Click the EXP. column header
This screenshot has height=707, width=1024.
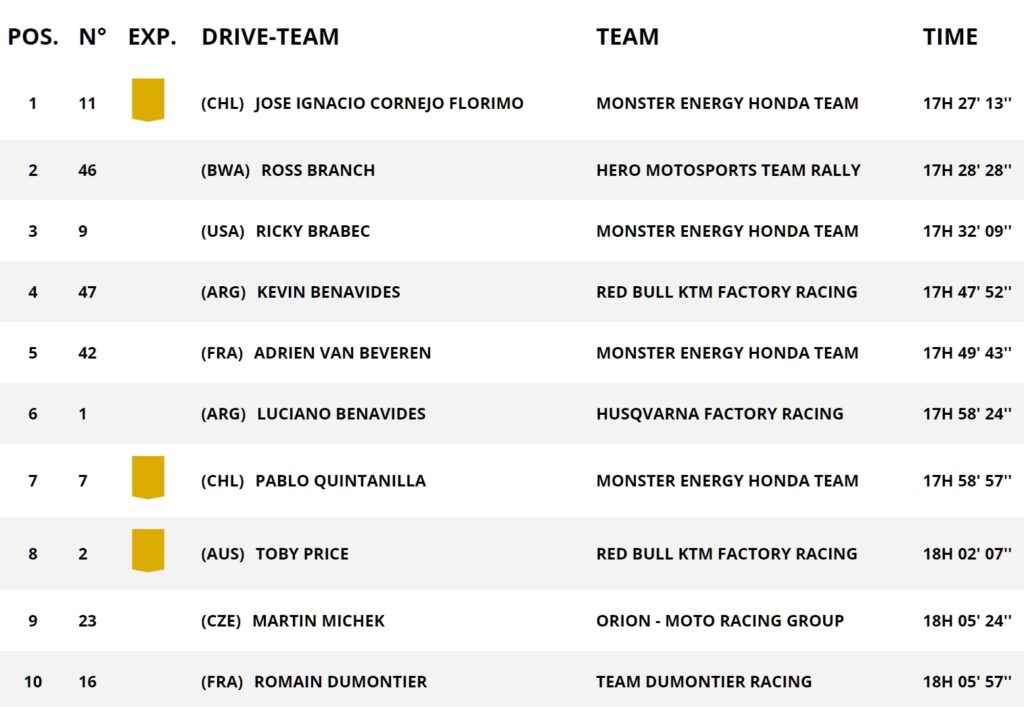(x=152, y=37)
